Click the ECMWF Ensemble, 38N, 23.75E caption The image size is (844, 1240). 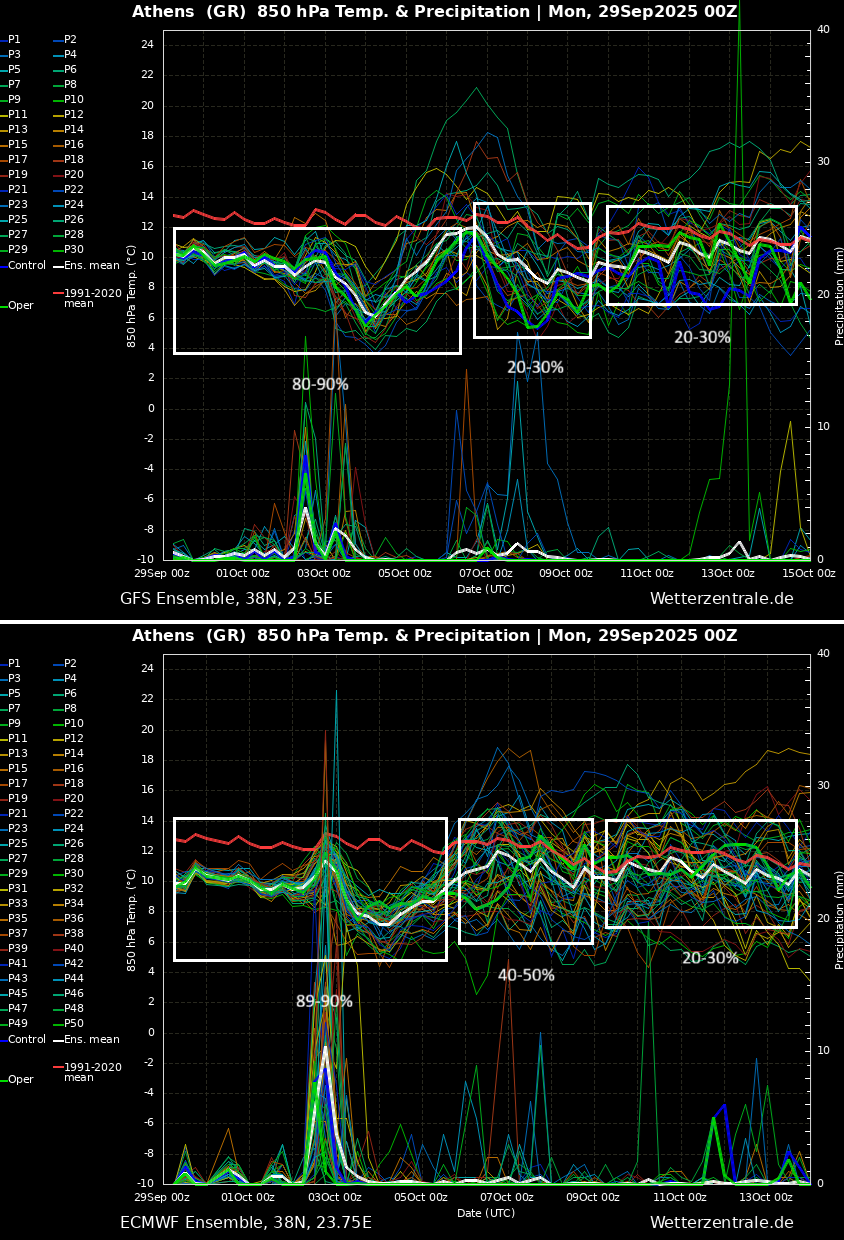point(245,1223)
